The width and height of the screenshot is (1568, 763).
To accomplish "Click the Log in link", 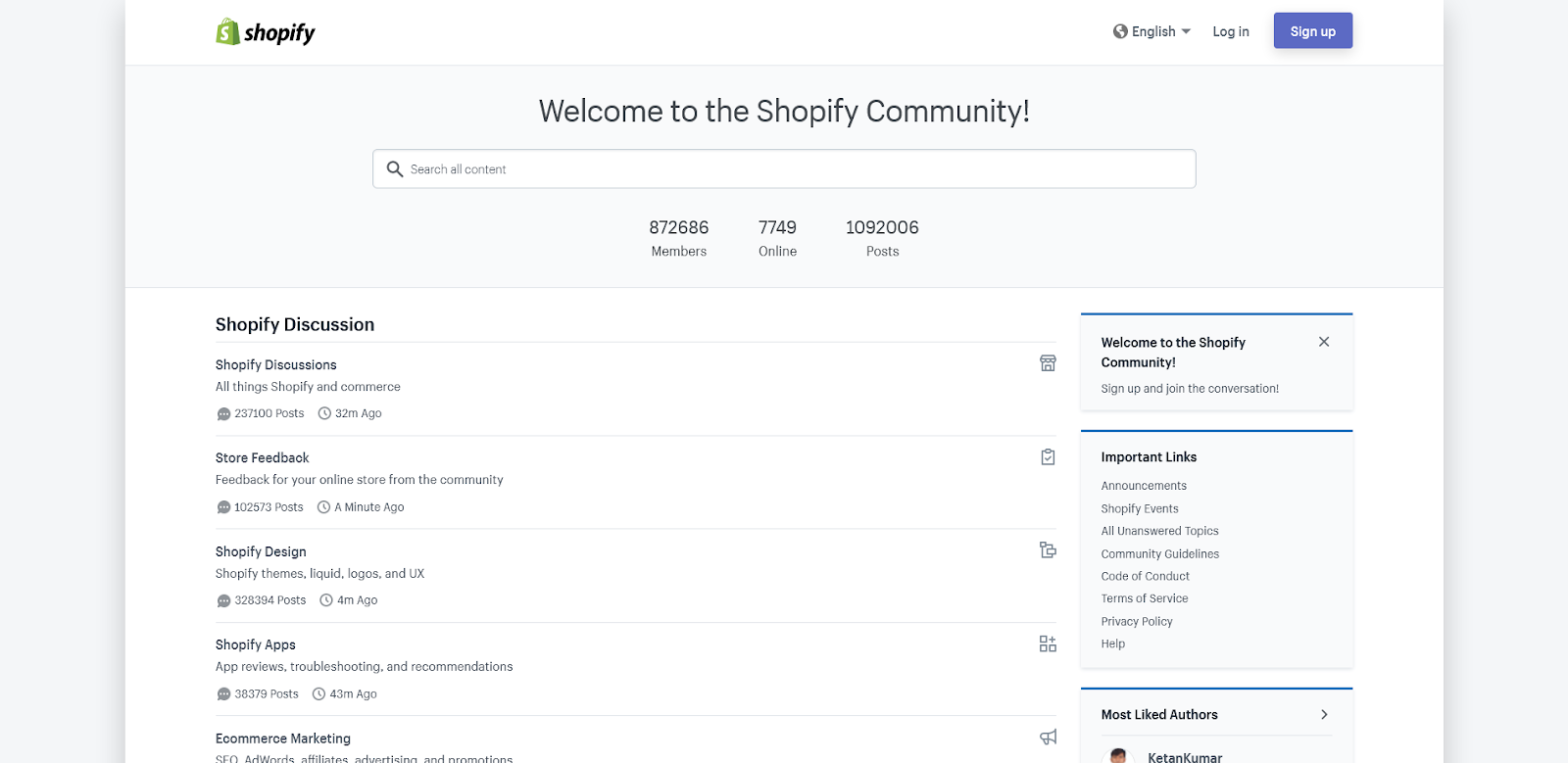I will click(1231, 31).
